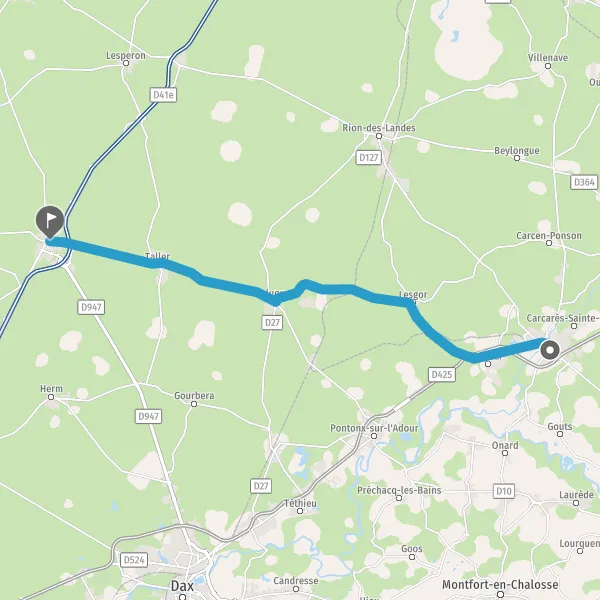Image resolution: width=600 pixels, height=600 pixels.
Task: Click the Carcen-Ponson village label
Action: 549,236
